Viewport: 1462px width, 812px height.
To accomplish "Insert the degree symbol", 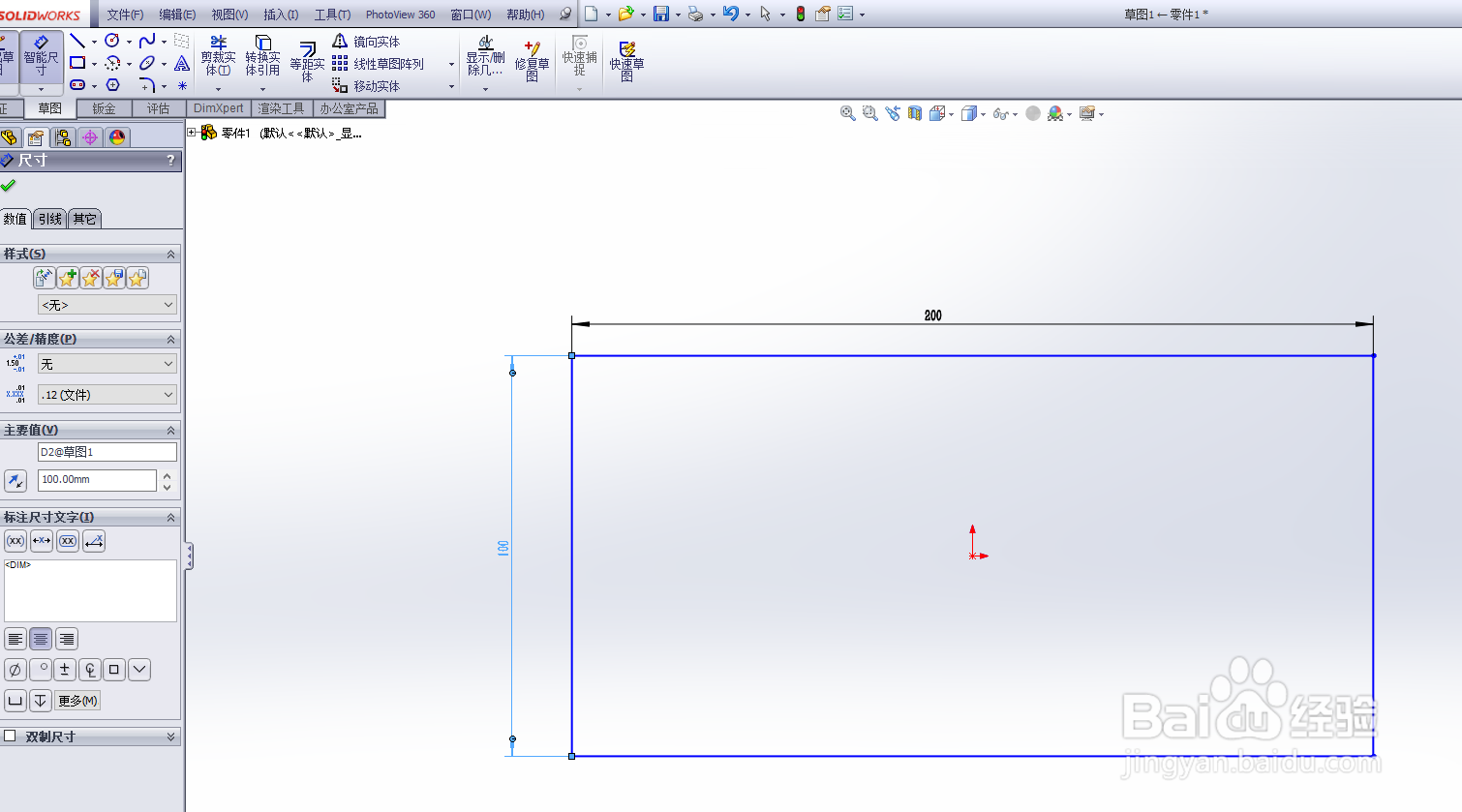I will tap(41, 670).
